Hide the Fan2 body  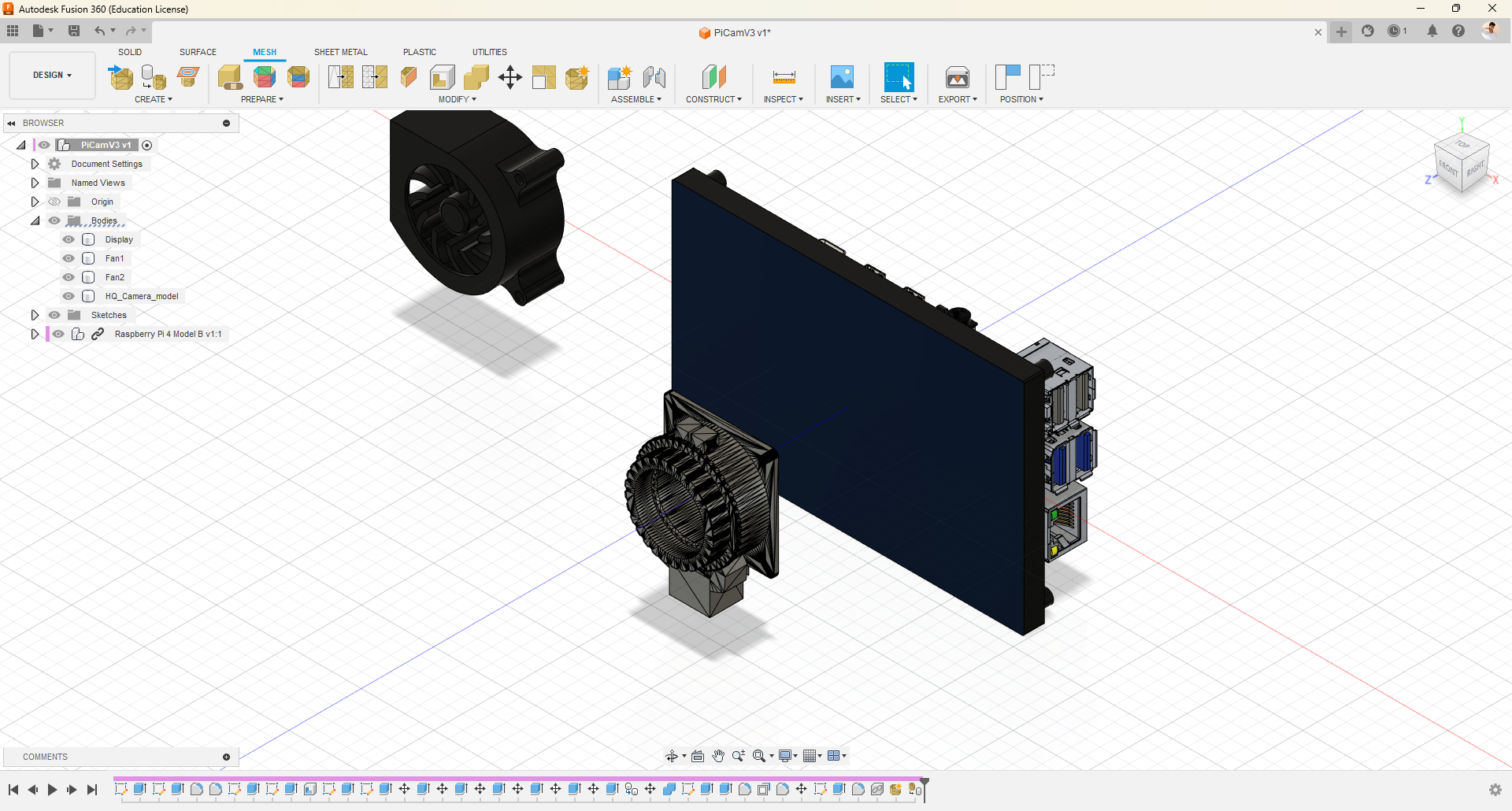[69, 277]
